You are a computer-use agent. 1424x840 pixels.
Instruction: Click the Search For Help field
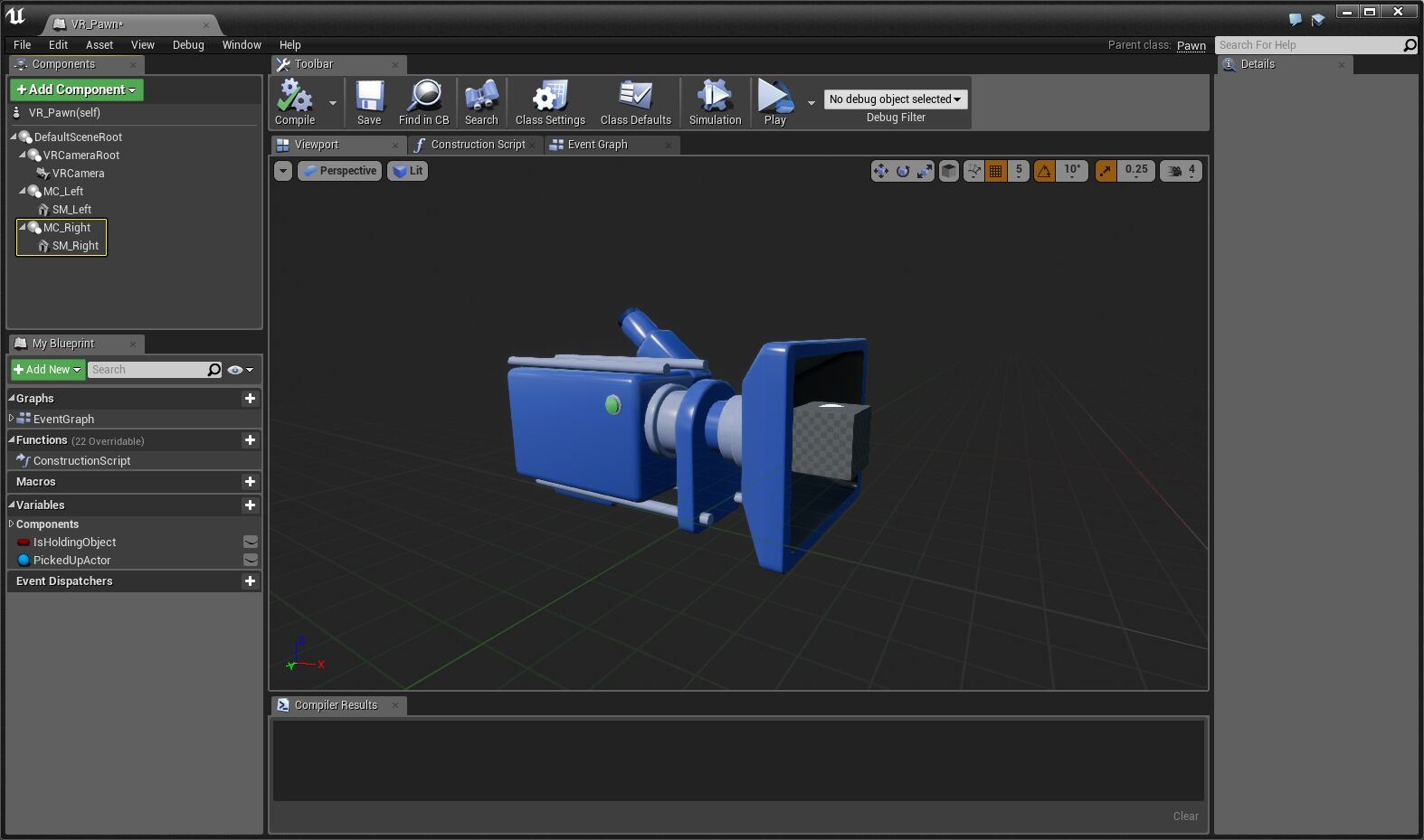click(x=1307, y=45)
